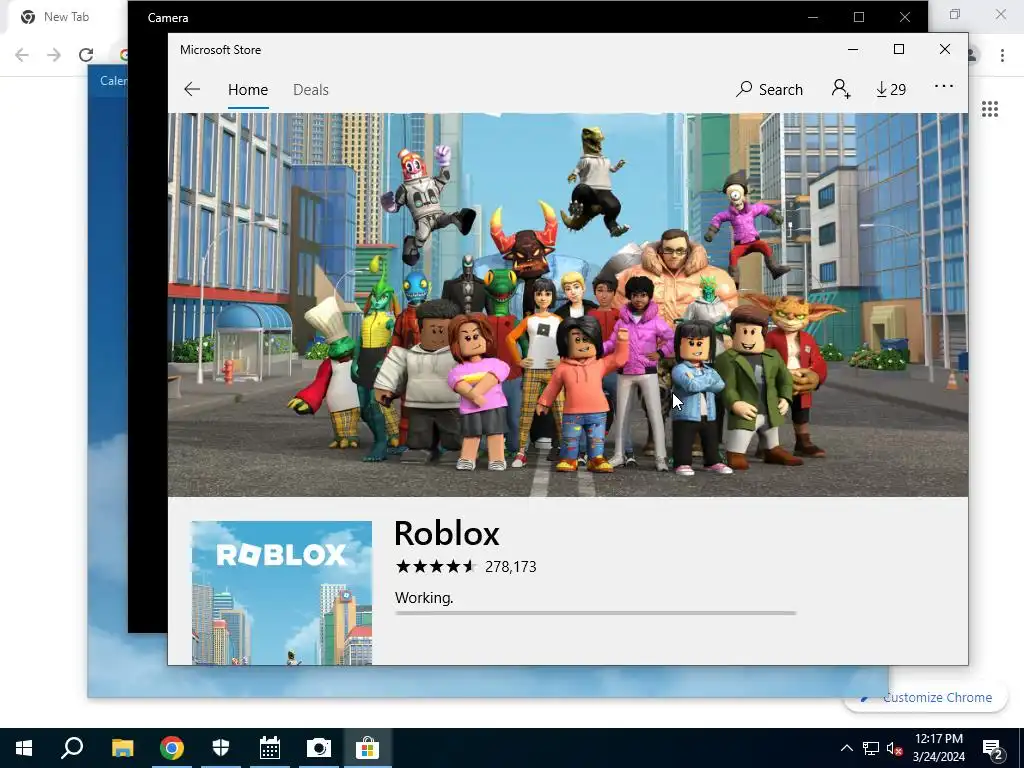Click the taskbar clock showing 12:17 PM
Image resolution: width=1024 pixels, height=768 pixels.
click(938, 748)
